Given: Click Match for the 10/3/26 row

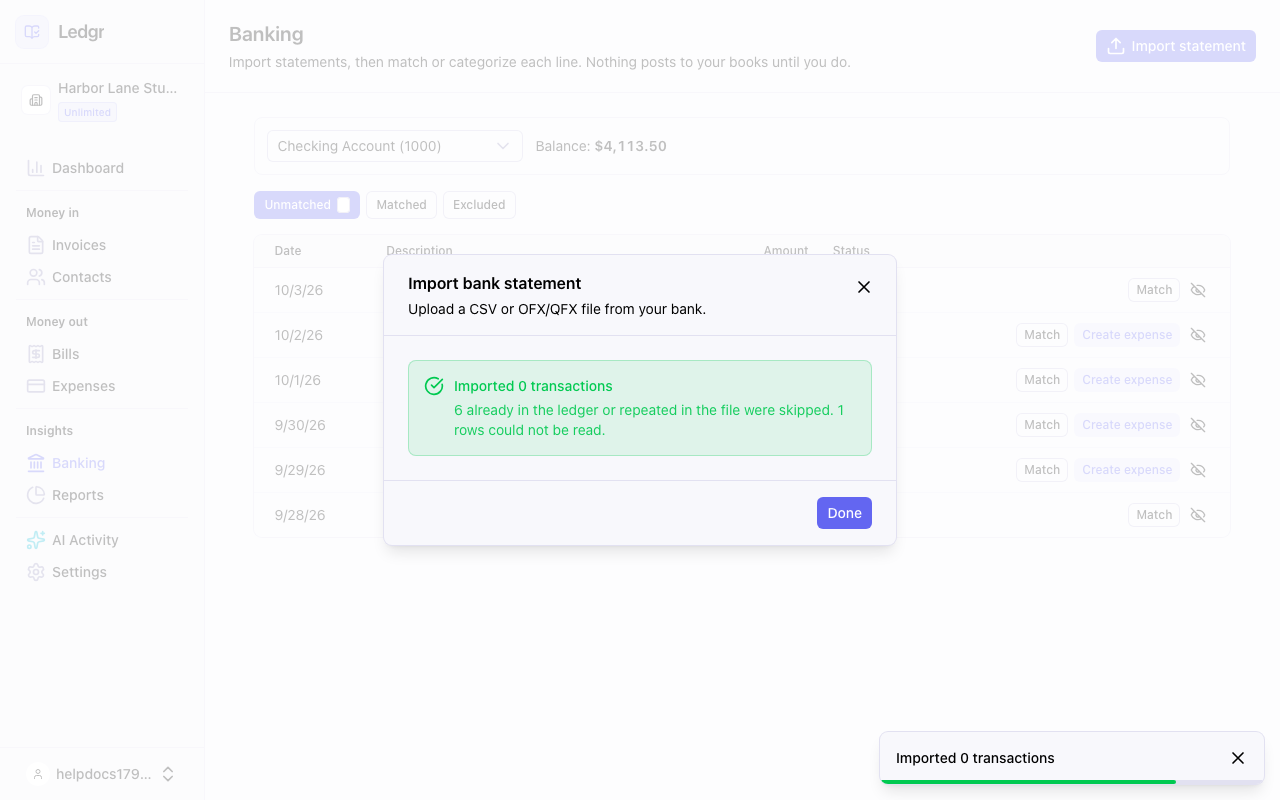Looking at the screenshot, I should pyautogui.click(x=1154, y=290).
